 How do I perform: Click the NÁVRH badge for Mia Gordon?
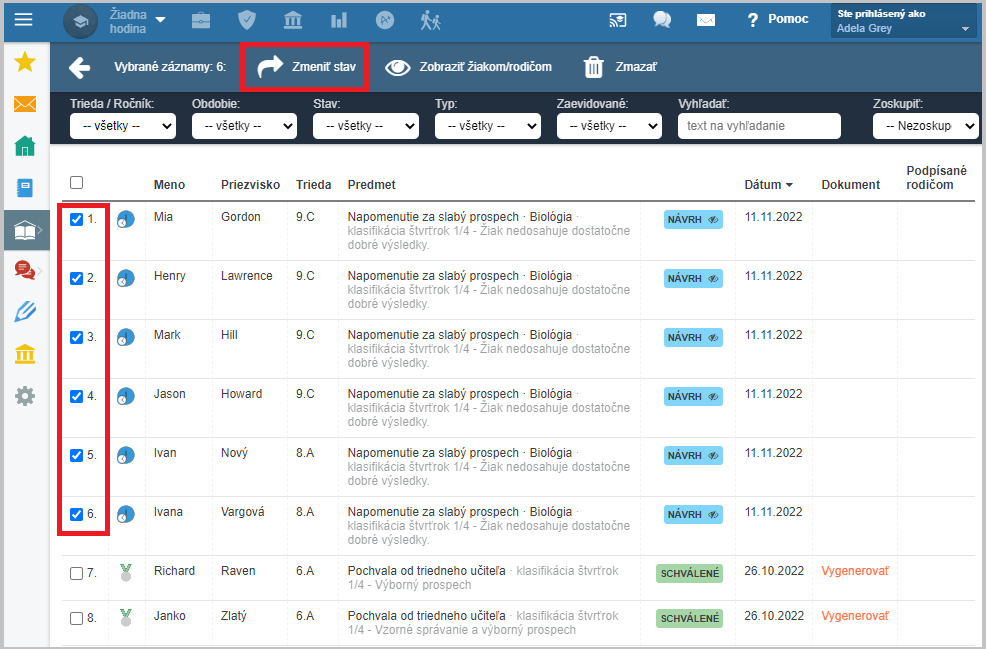tap(693, 219)
